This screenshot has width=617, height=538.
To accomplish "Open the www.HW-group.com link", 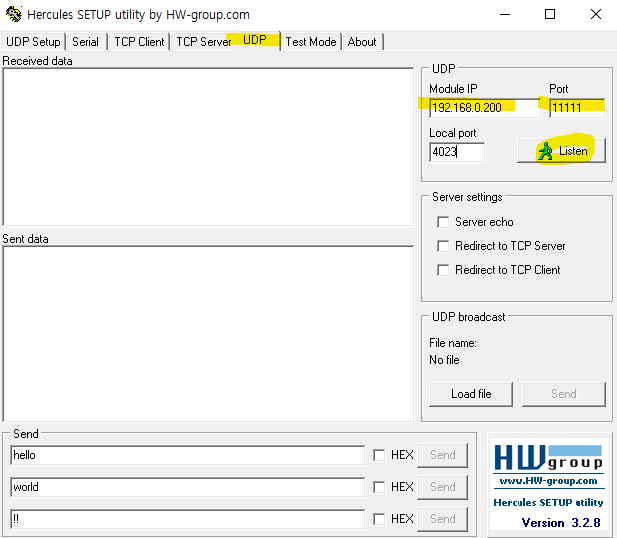I will pos(548,481).
